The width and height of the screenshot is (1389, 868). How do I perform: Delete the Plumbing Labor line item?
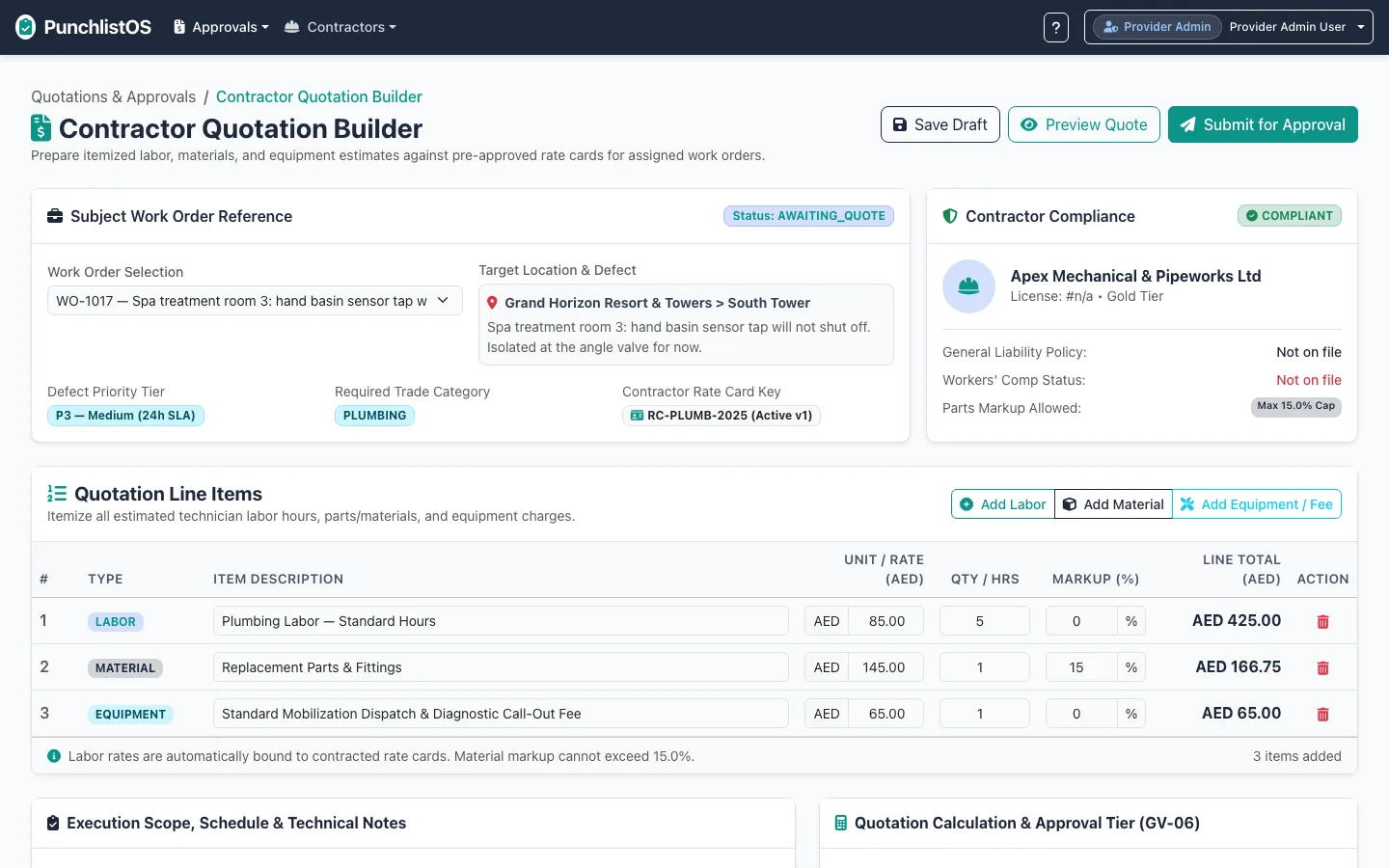point(1322,622)
